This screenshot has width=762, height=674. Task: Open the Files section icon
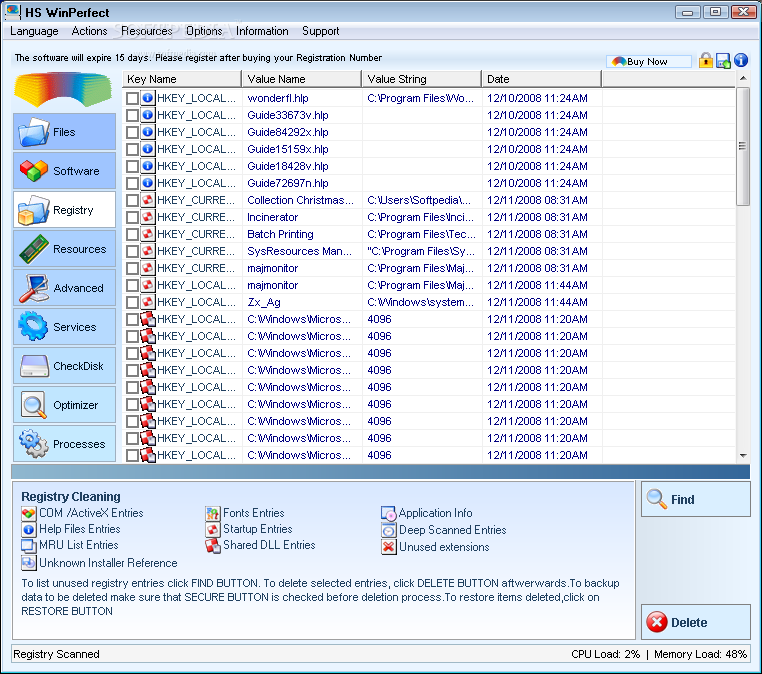(x=34, y=132)
